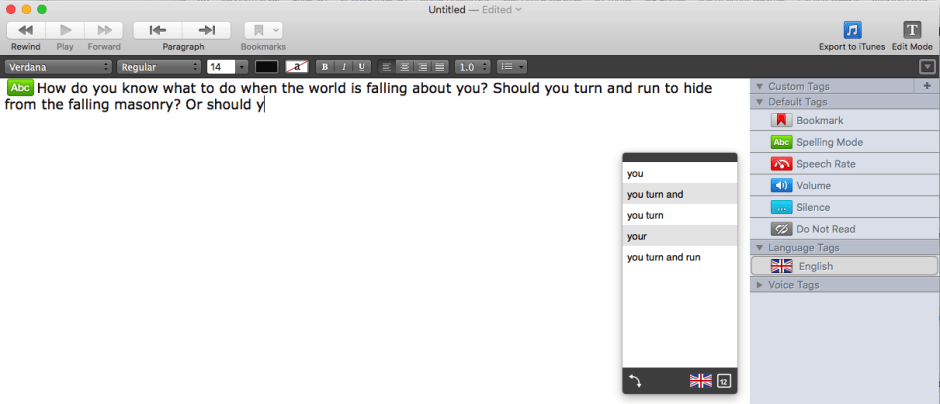
Task: Choose 'you turn and run' suggestion
Action: point(664,257)
